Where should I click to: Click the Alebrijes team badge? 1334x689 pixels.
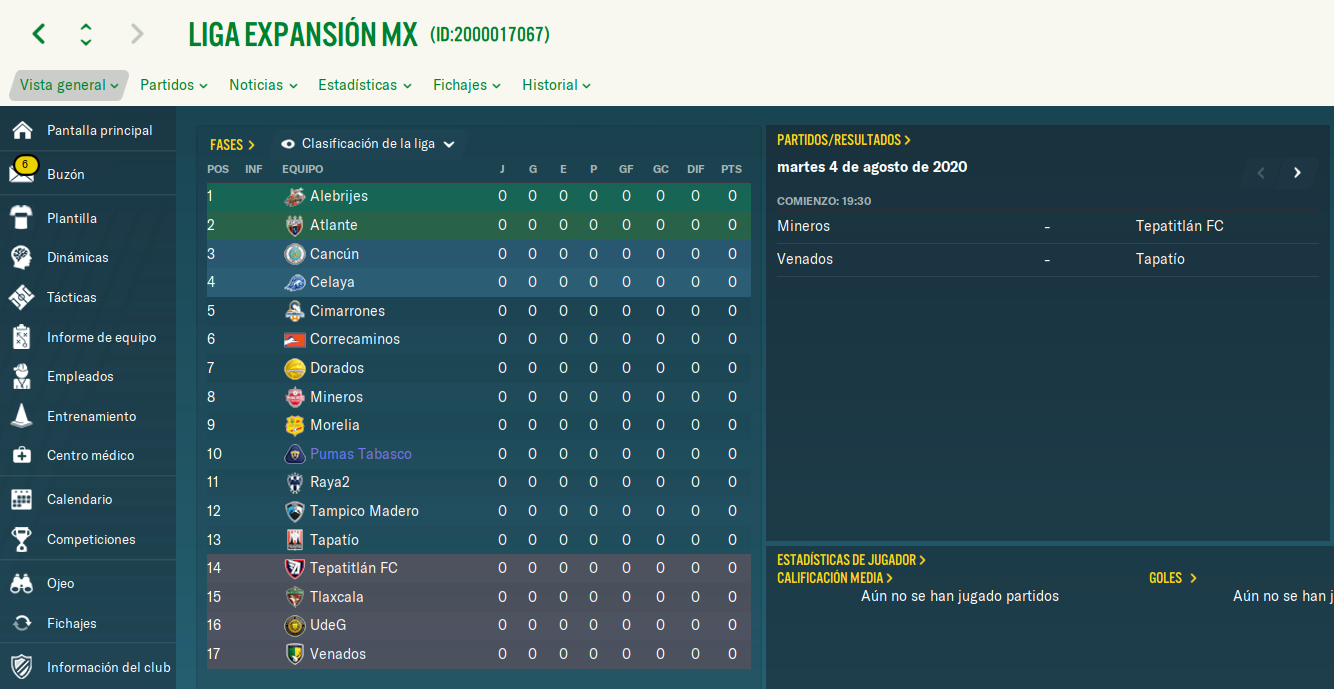(294, 196)
